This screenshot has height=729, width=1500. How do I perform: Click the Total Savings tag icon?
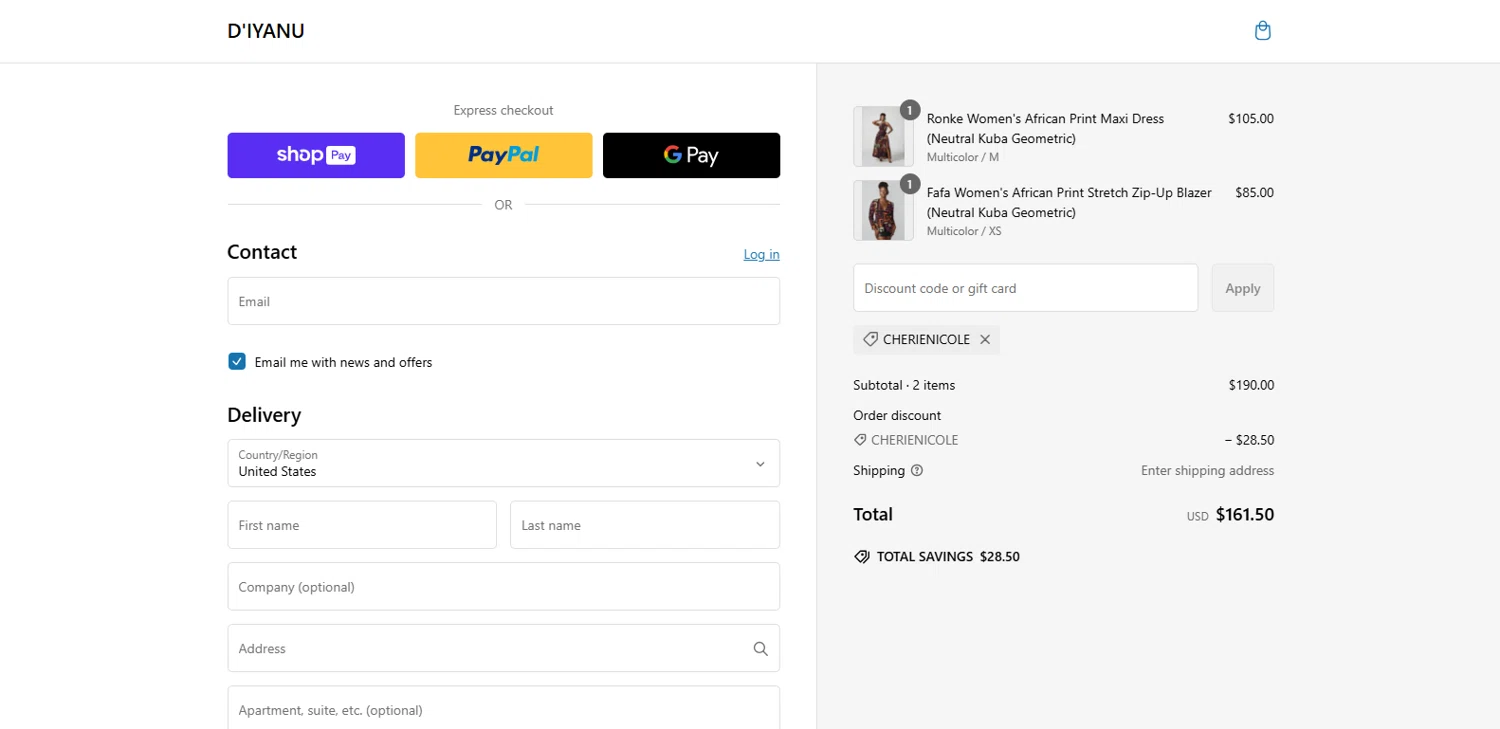click(x=862, y=557)
